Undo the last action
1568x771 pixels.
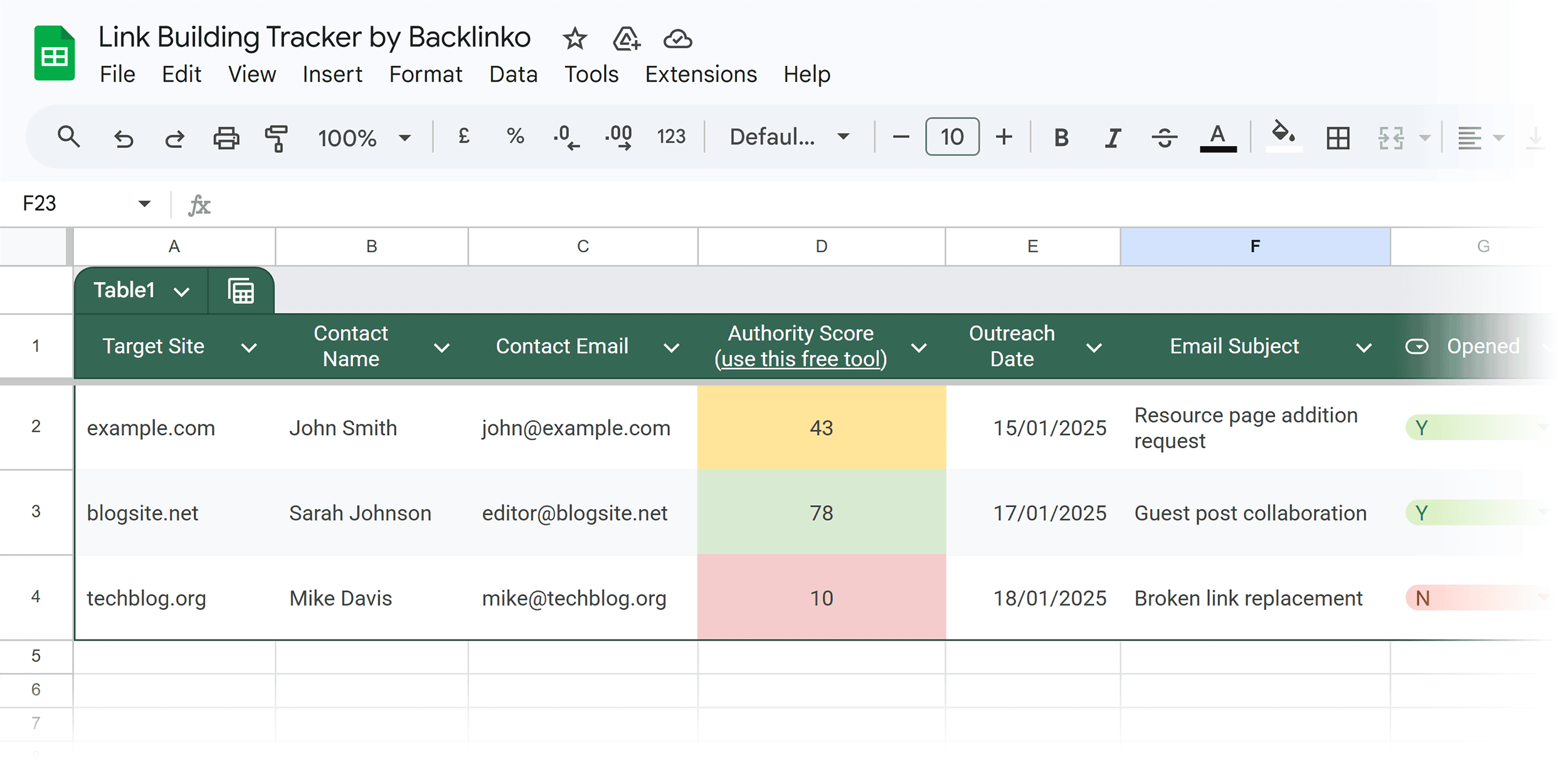click(124, 137)
